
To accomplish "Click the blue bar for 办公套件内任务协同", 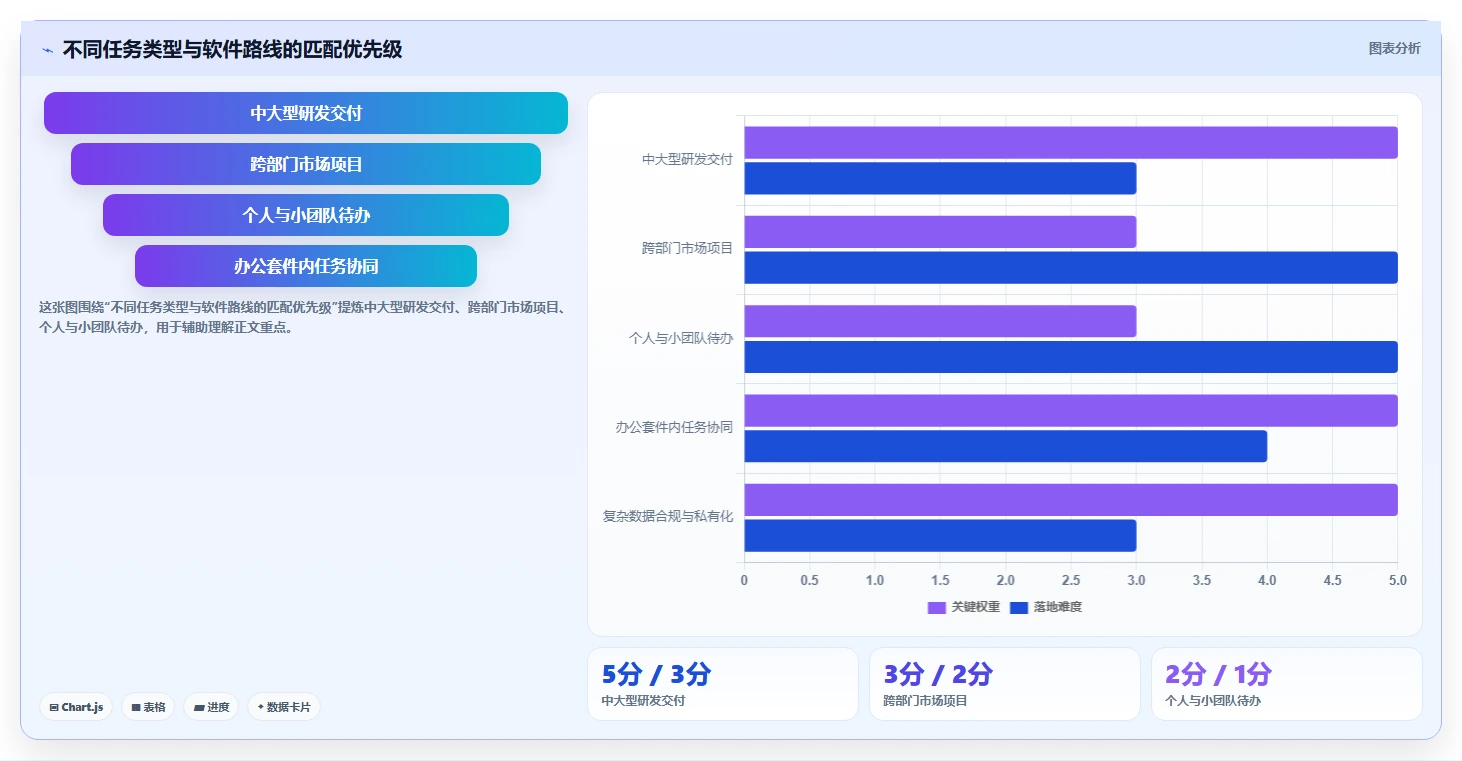I will (1005, 446).
